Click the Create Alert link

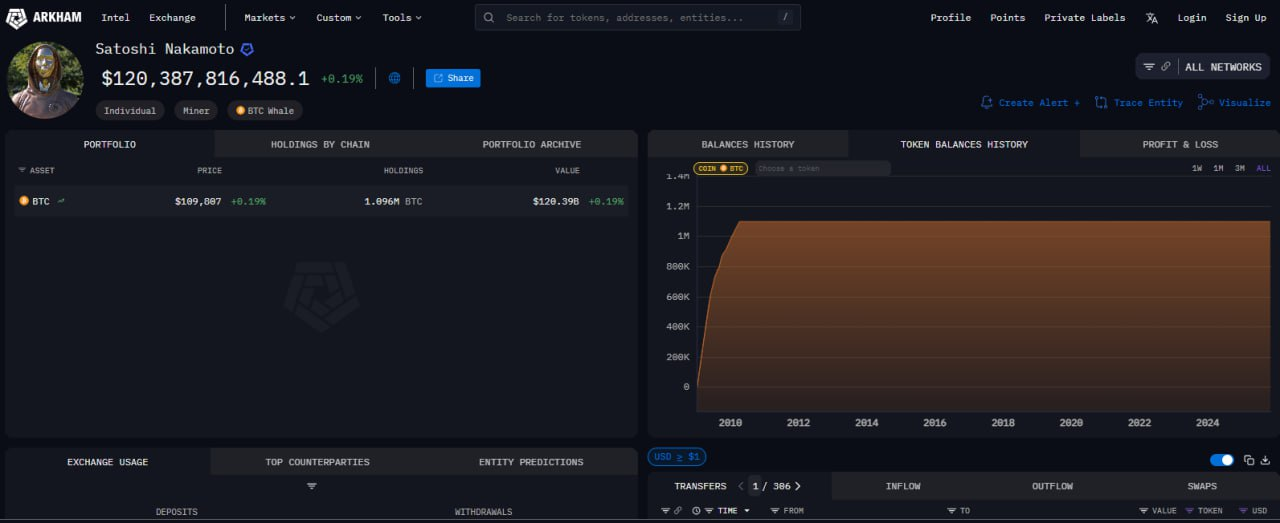click(x=1031, y=103)
